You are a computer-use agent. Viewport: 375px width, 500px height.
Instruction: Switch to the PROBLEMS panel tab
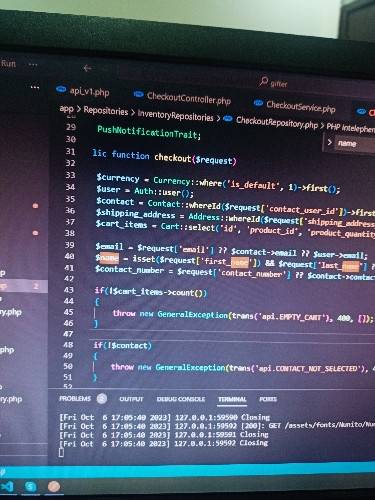75,398
